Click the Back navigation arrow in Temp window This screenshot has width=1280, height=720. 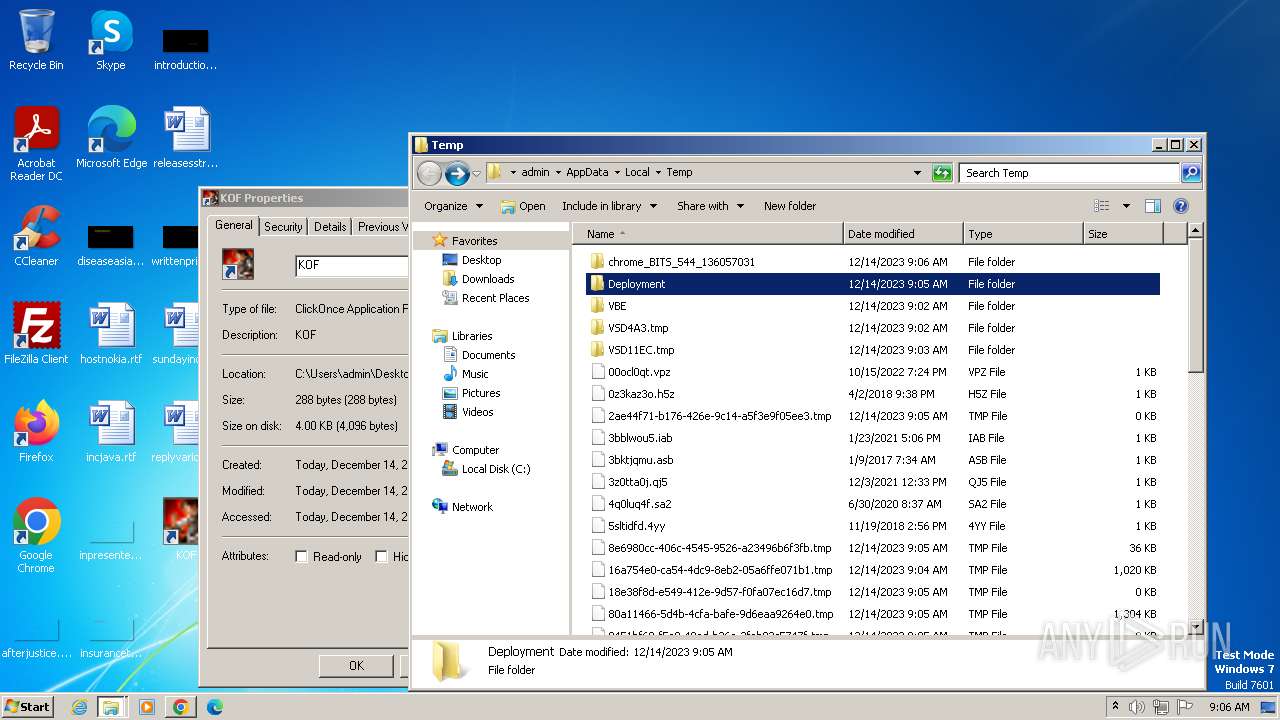tap(429, 173)
